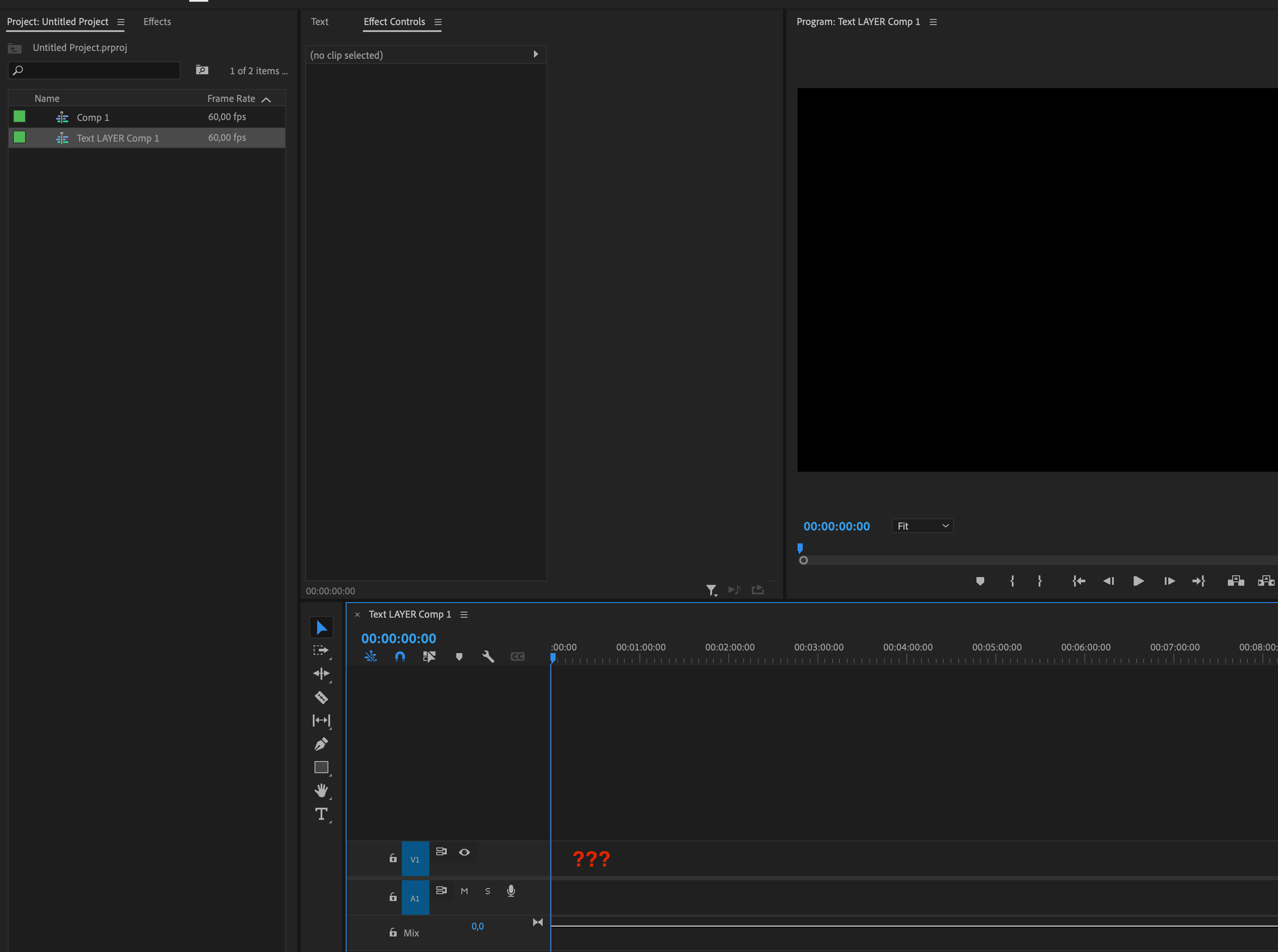Mute the A1 audio track

[464, 890]
